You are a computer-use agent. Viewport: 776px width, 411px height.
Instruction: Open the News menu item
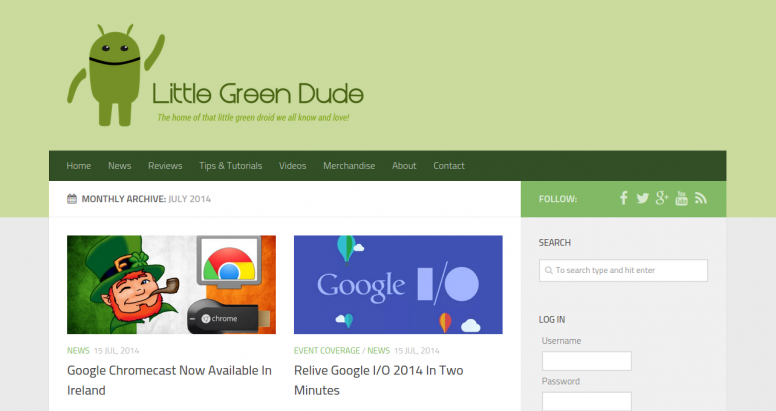click(120, 166)
